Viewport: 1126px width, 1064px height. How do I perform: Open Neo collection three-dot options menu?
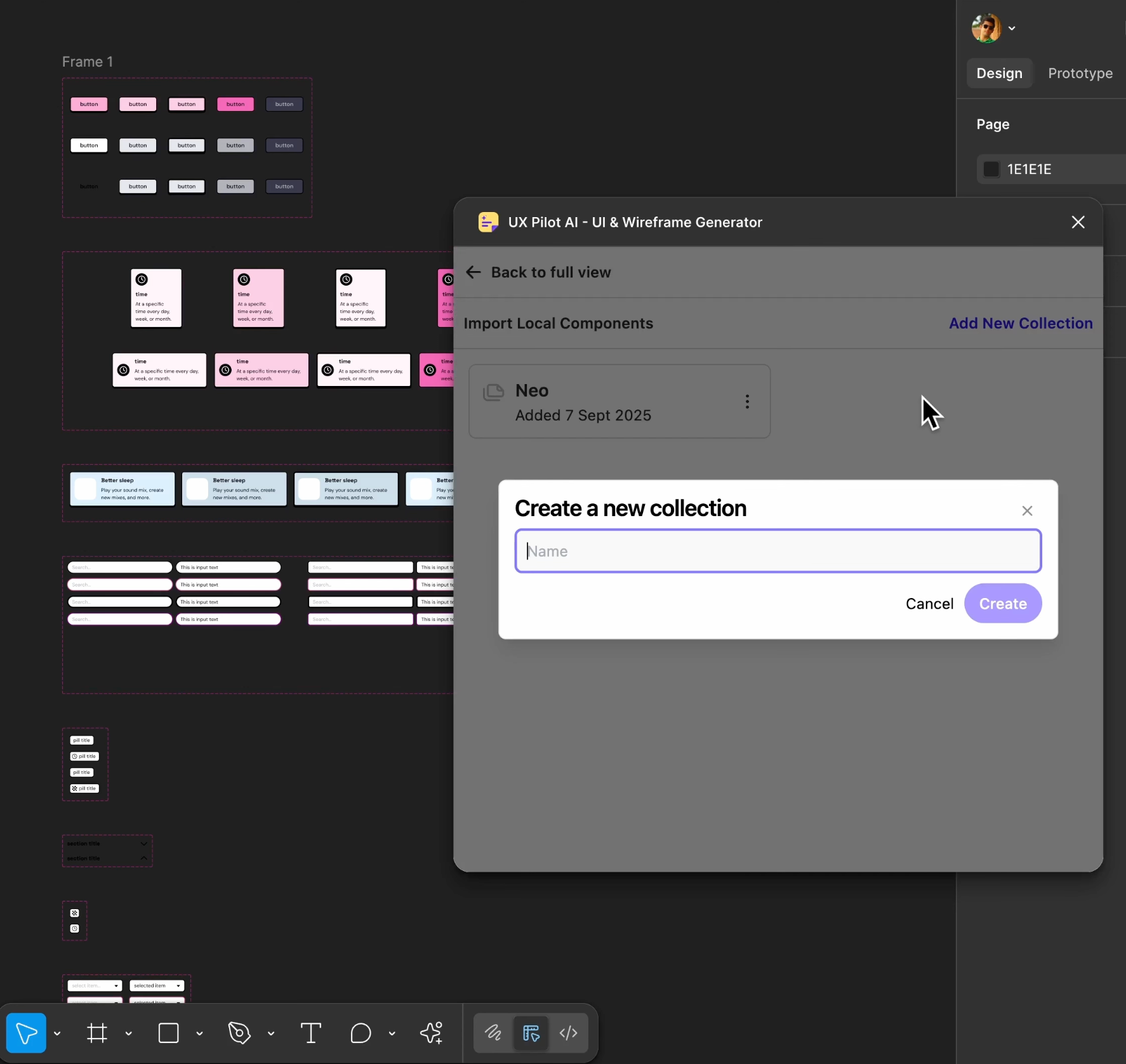click(747, 401)
